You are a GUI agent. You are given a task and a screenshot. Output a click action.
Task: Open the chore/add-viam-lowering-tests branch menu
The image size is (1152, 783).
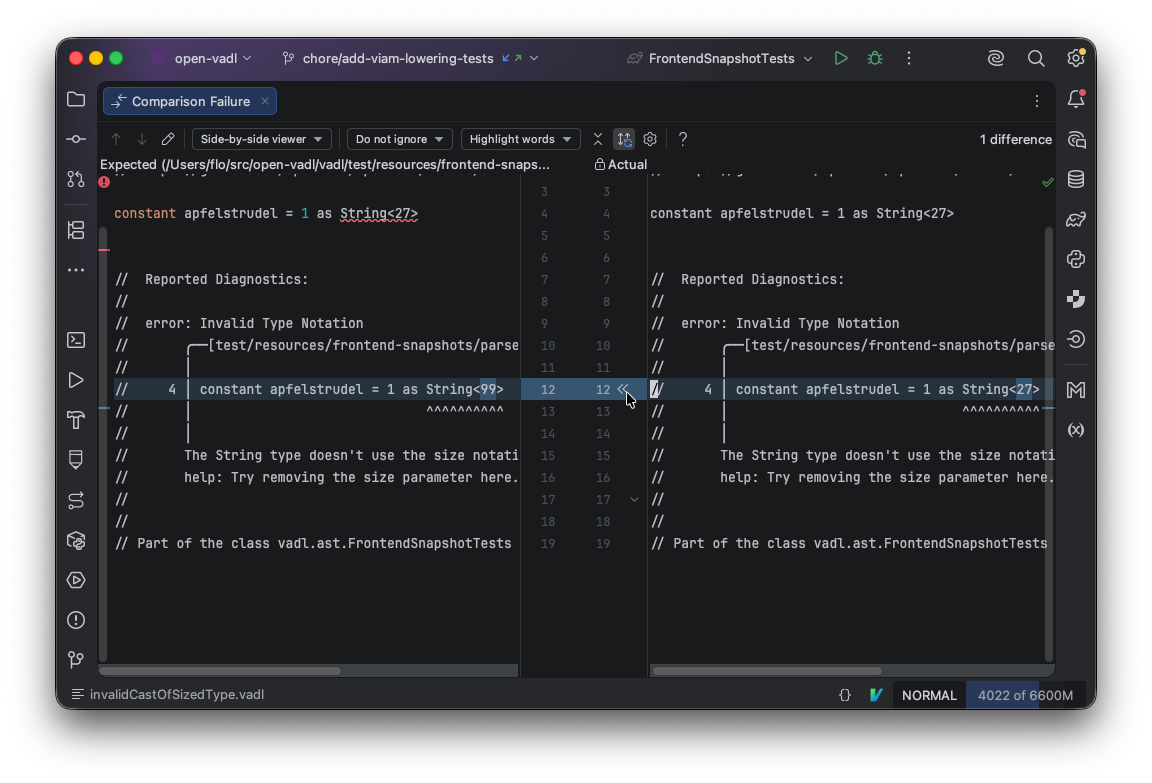click(397, 58)
